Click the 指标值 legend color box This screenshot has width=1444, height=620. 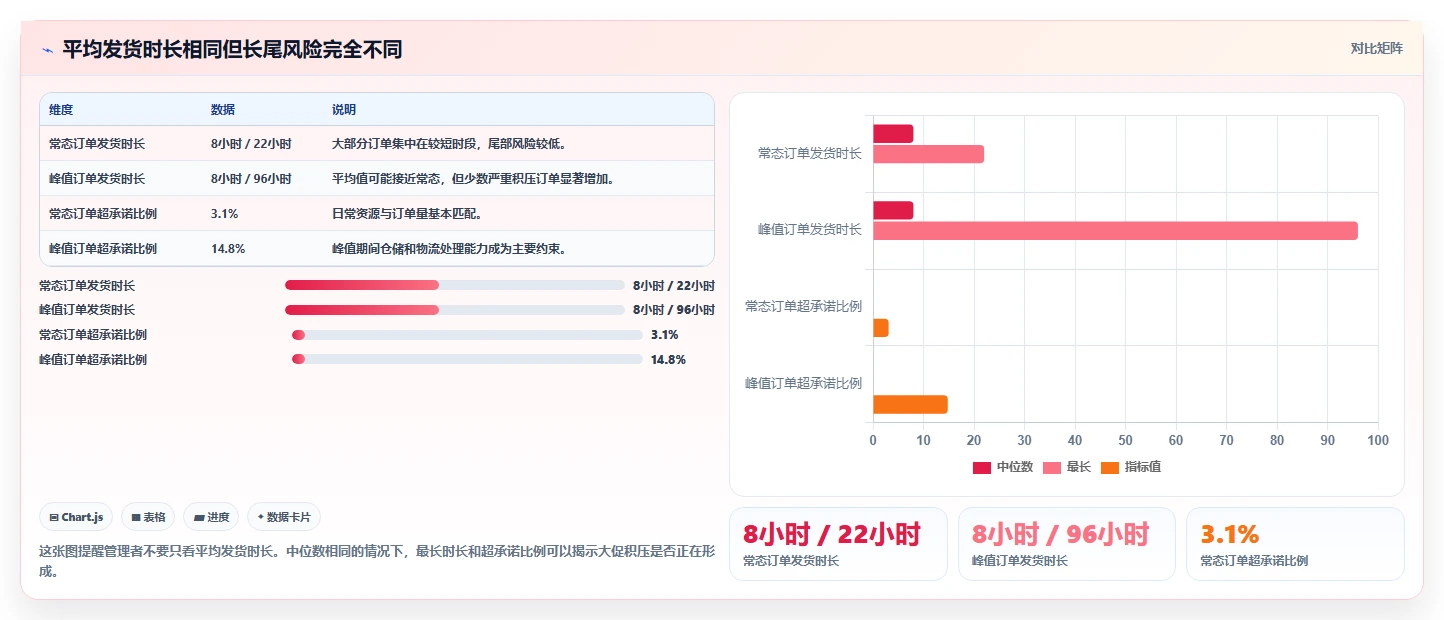[x=1110, y=467]
